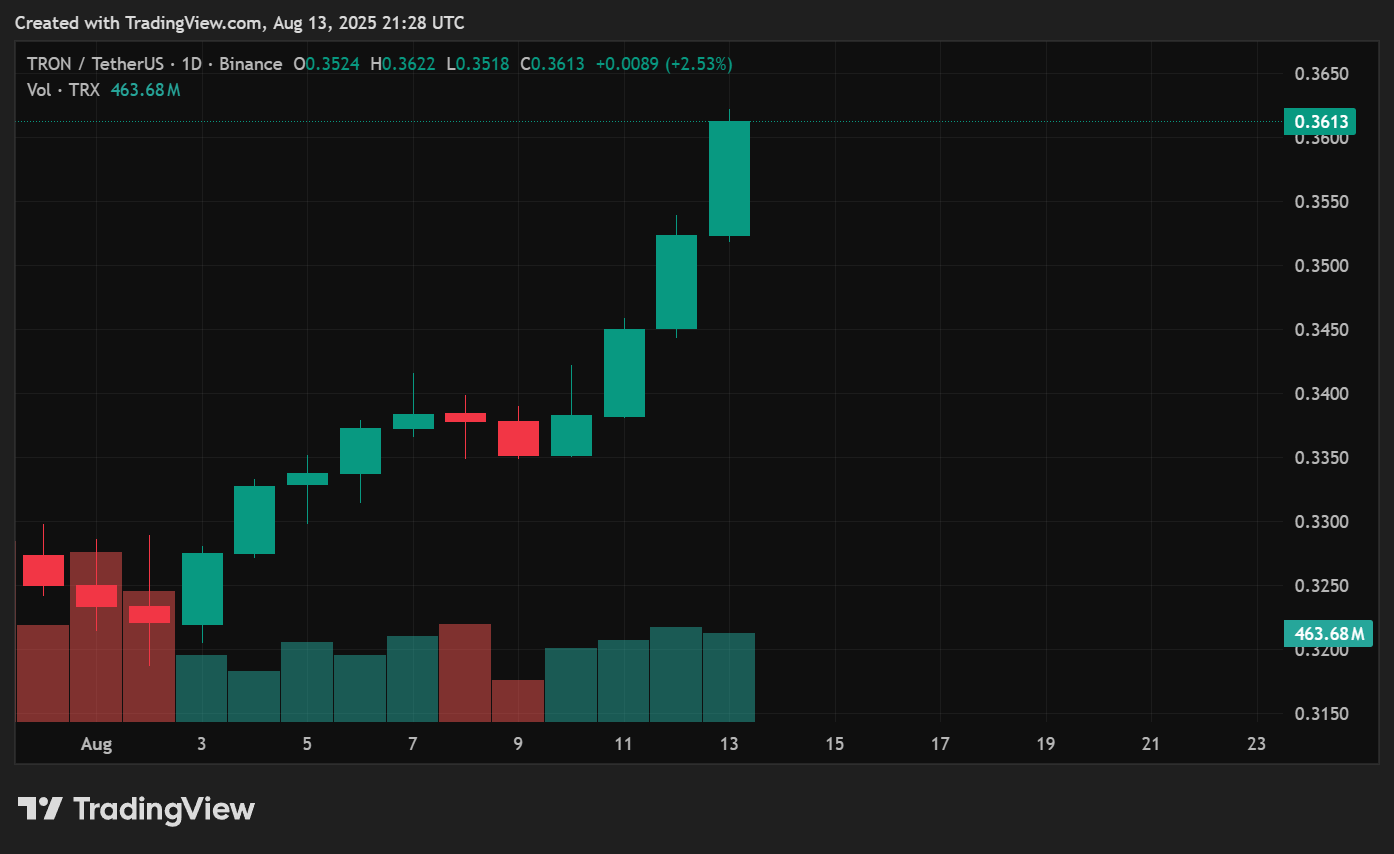Image resolution: width=1394 pixels, height=854 pixels.
Task: Select the Vol · TRX indicator label
Action: 62,90
